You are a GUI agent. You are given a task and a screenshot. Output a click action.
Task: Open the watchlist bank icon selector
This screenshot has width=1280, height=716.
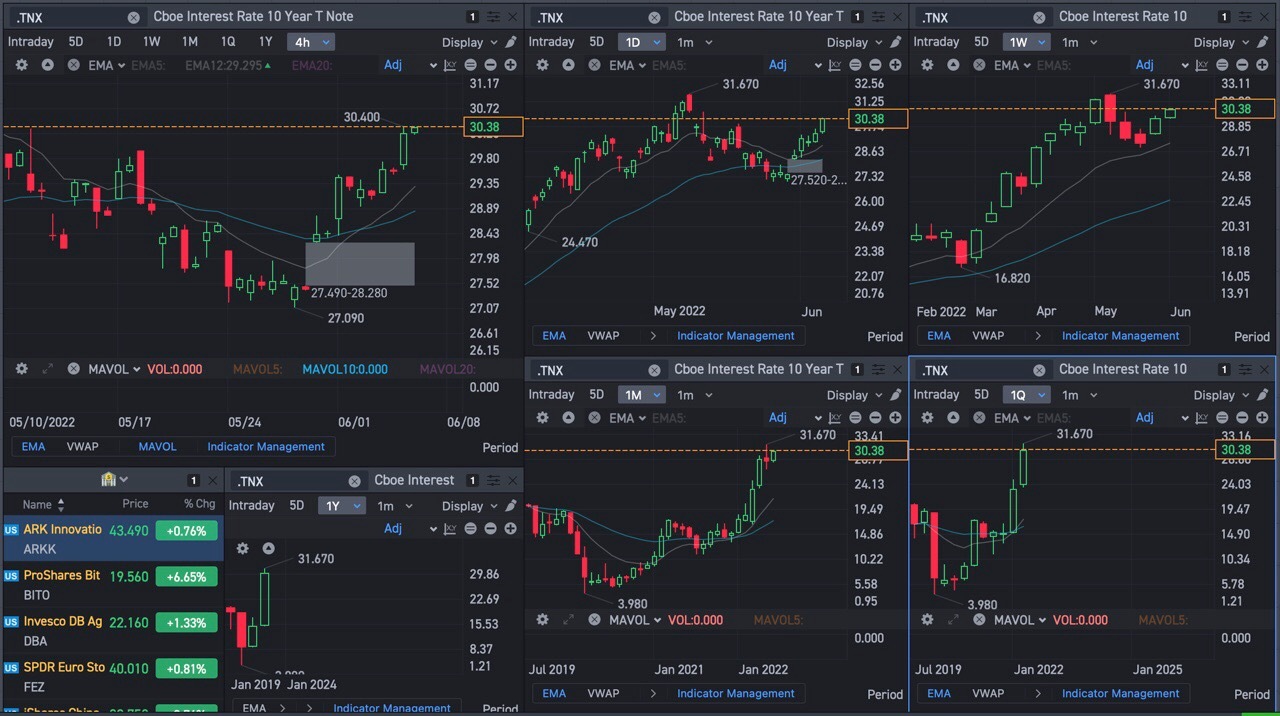115,480
